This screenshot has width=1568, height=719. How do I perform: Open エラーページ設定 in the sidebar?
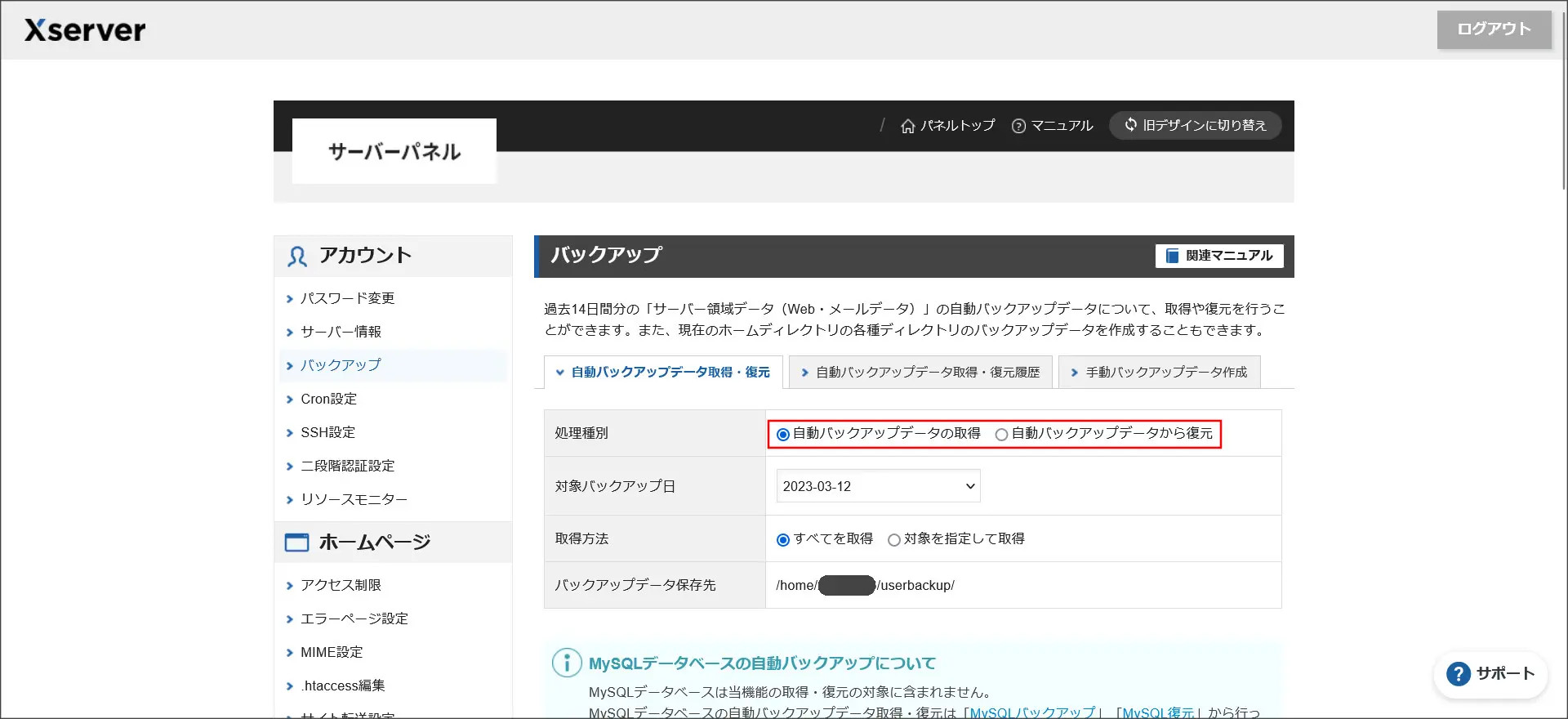pyautogui.click(x=354, y=619)
